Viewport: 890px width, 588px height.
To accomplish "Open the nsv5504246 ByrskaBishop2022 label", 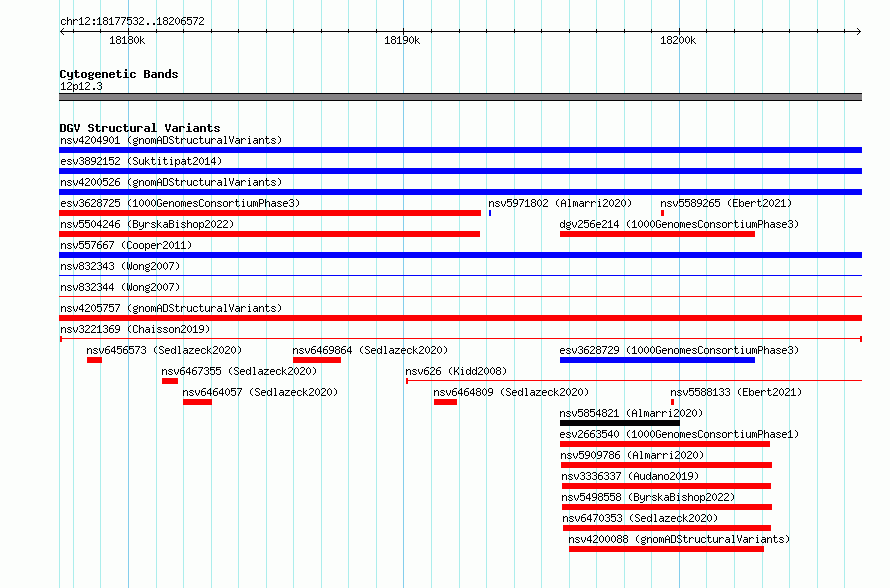I will pyautogui.click(x=147, y=224).
